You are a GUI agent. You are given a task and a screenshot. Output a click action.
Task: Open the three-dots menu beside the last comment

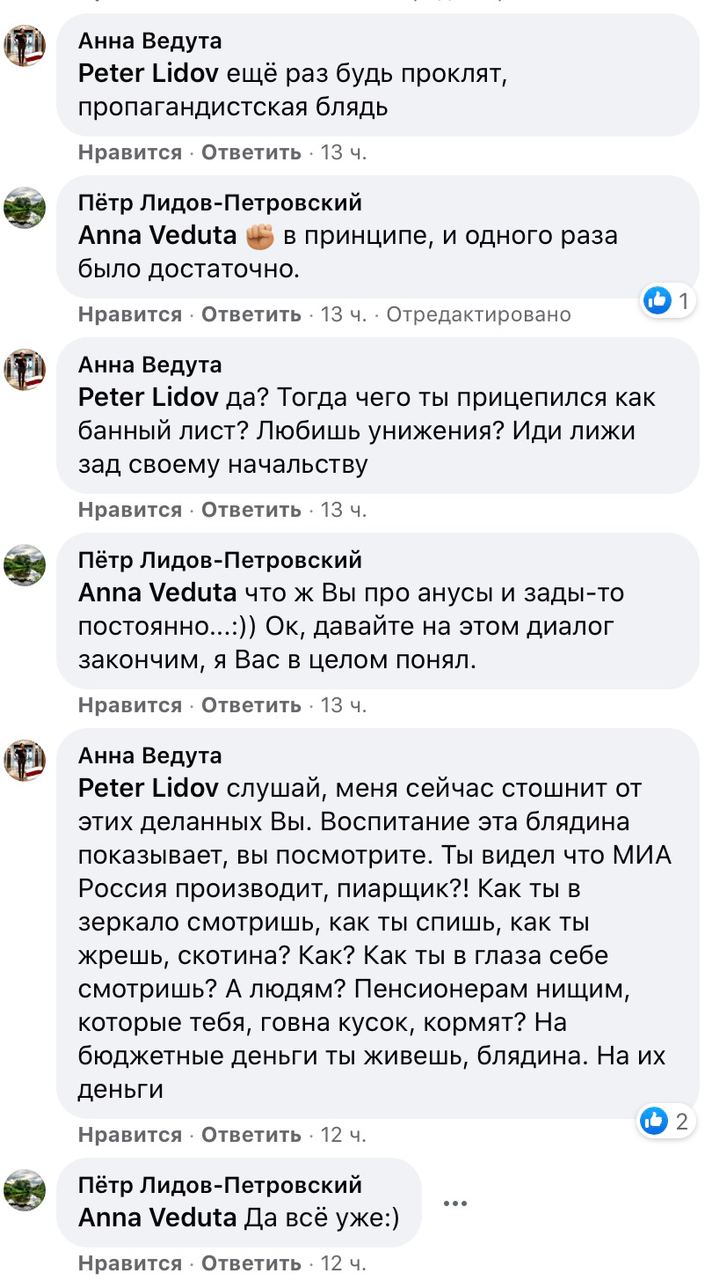[x=455, y=1203]
